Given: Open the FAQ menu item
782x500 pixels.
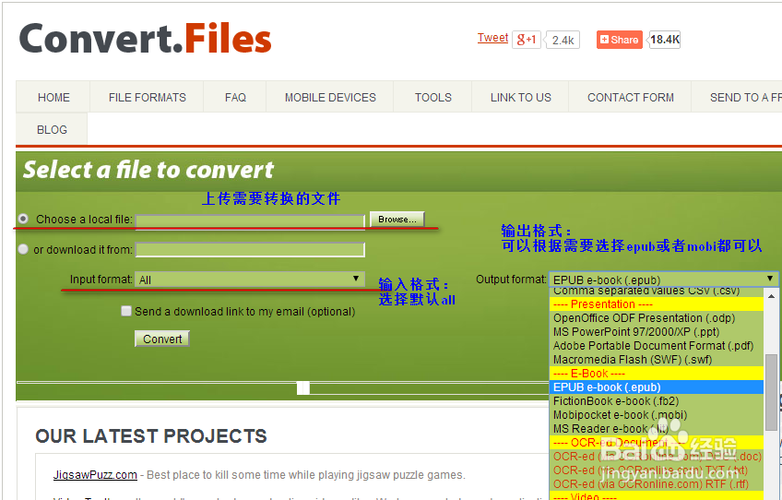Looking at the screenshot, I should click(x=235, y=97).
